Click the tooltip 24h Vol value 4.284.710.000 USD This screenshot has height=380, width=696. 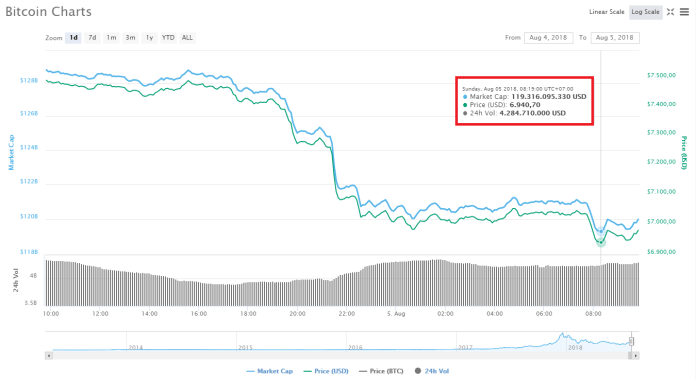[x=532, y=113]
